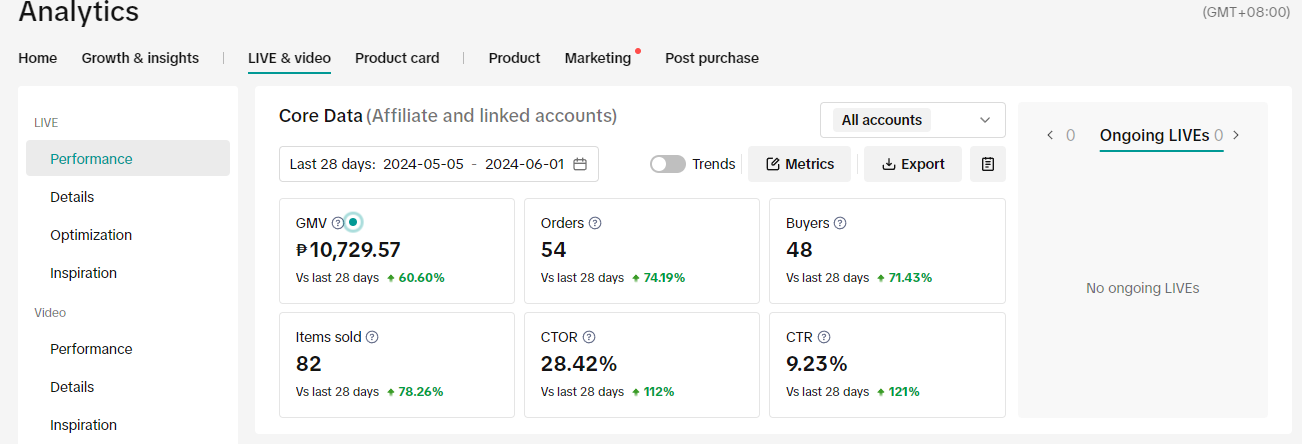1302x444 pixels.
Task: Click the Items sold help icon
Action: (372, 338)
